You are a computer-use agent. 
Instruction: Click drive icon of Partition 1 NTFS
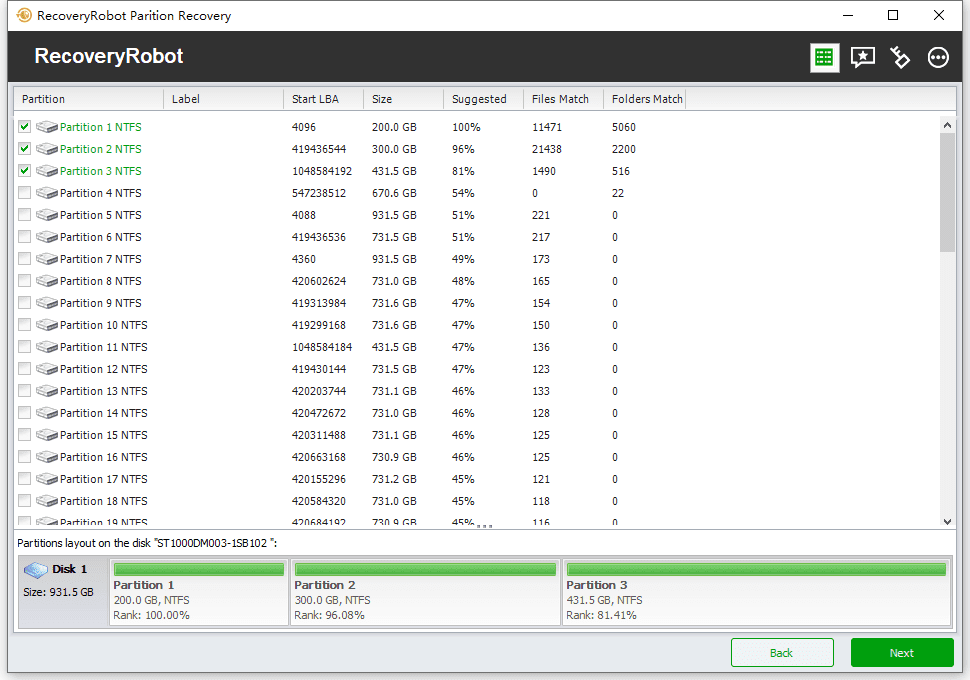(x=47, y=127)
